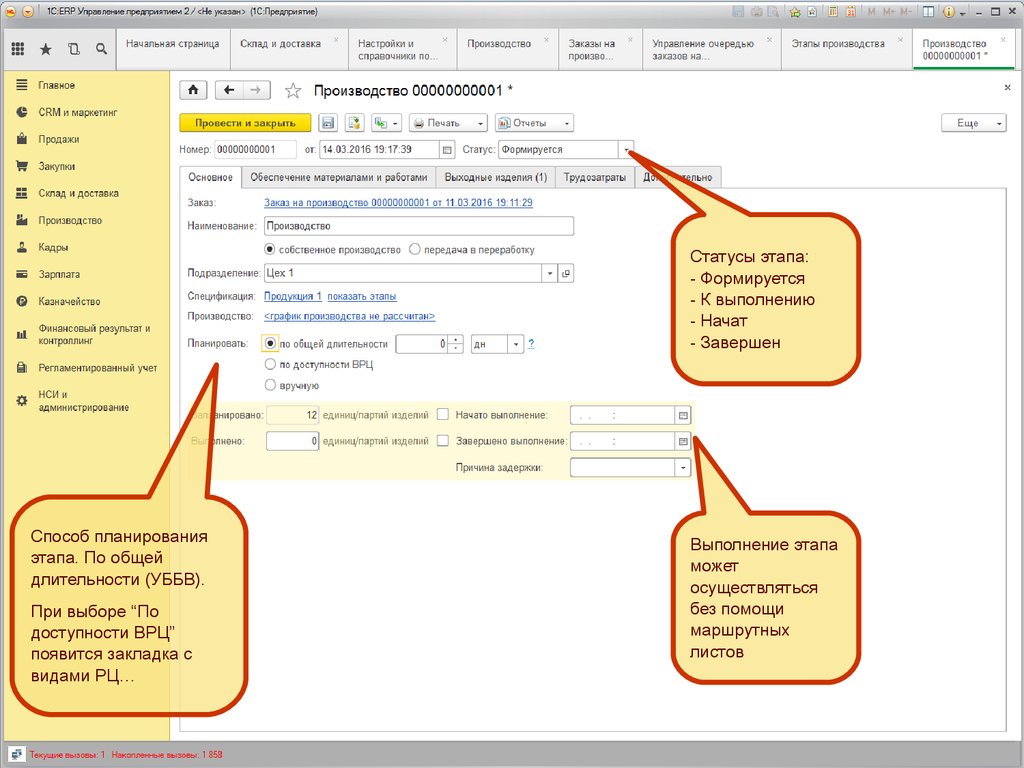
Task: Add document to favorites with the star next to the title
Action: [x=293, y=91]
